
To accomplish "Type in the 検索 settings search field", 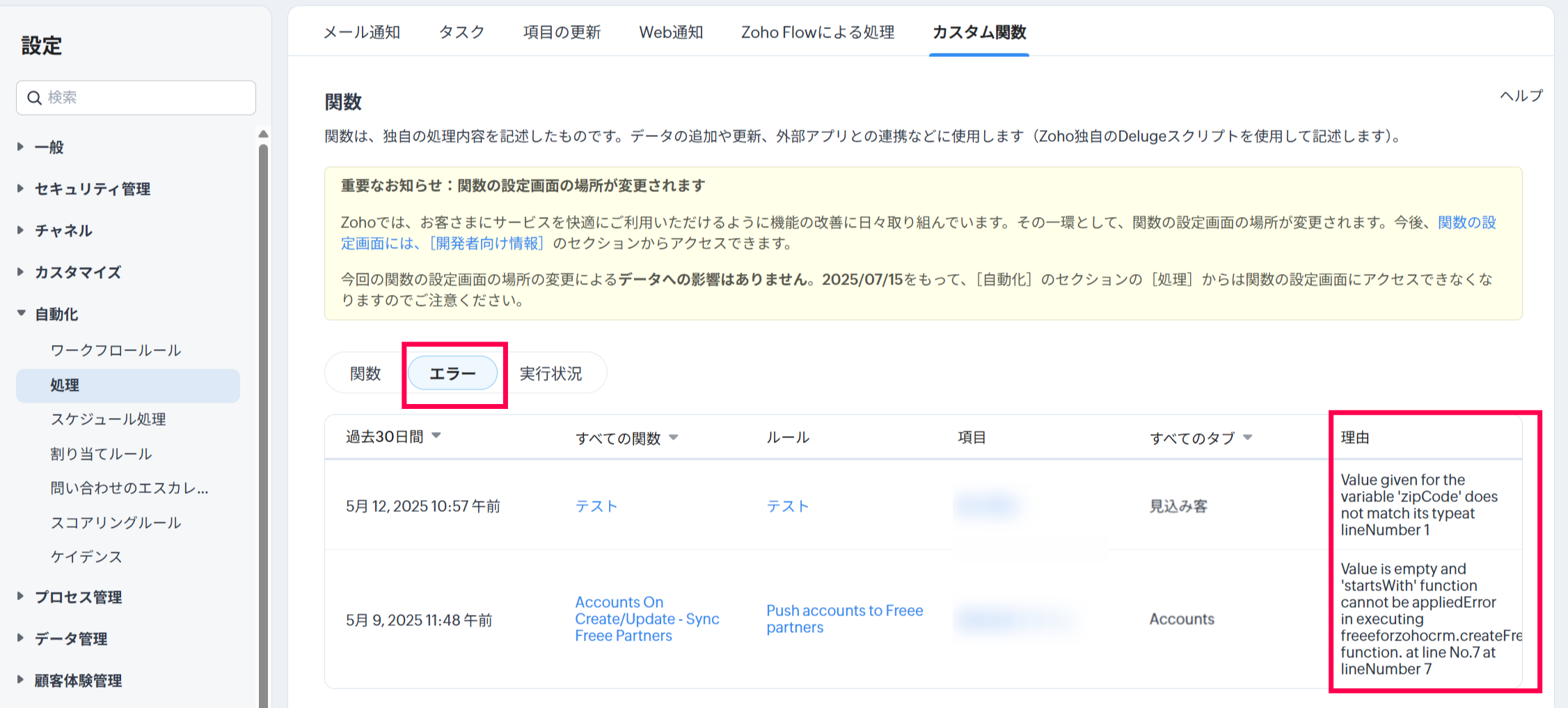I will (x=146, y=98).
